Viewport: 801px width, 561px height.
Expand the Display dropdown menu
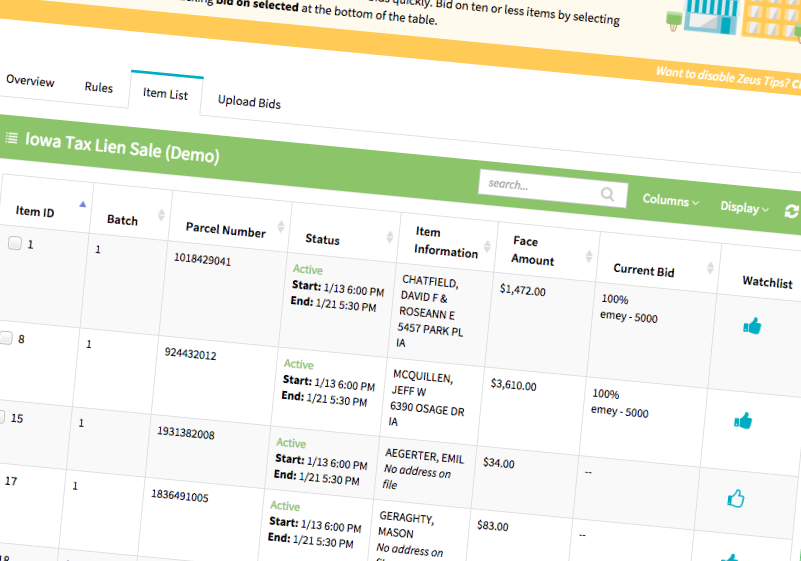click(x=744, y=207)
